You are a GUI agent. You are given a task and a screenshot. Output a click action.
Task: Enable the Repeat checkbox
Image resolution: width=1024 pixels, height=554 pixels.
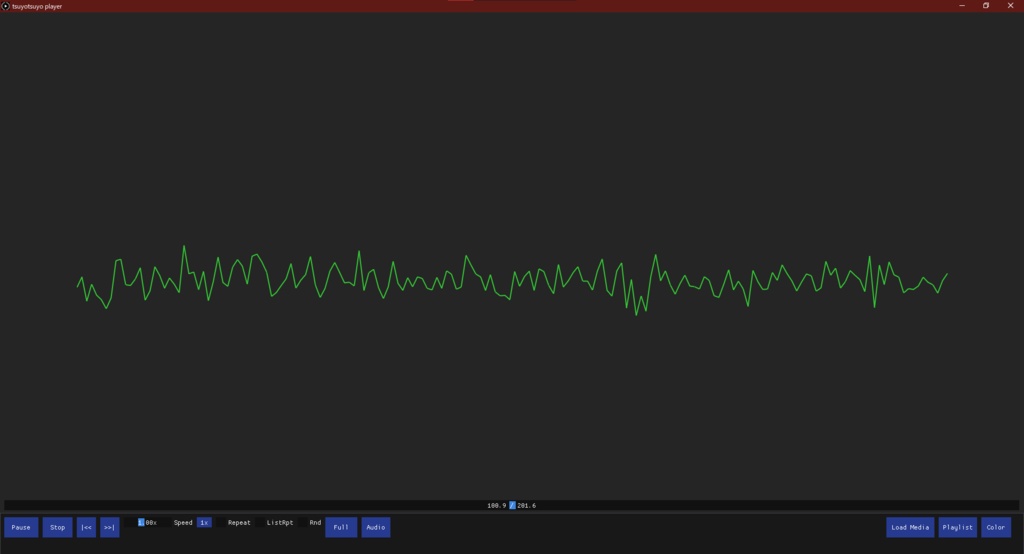(221, 523)
